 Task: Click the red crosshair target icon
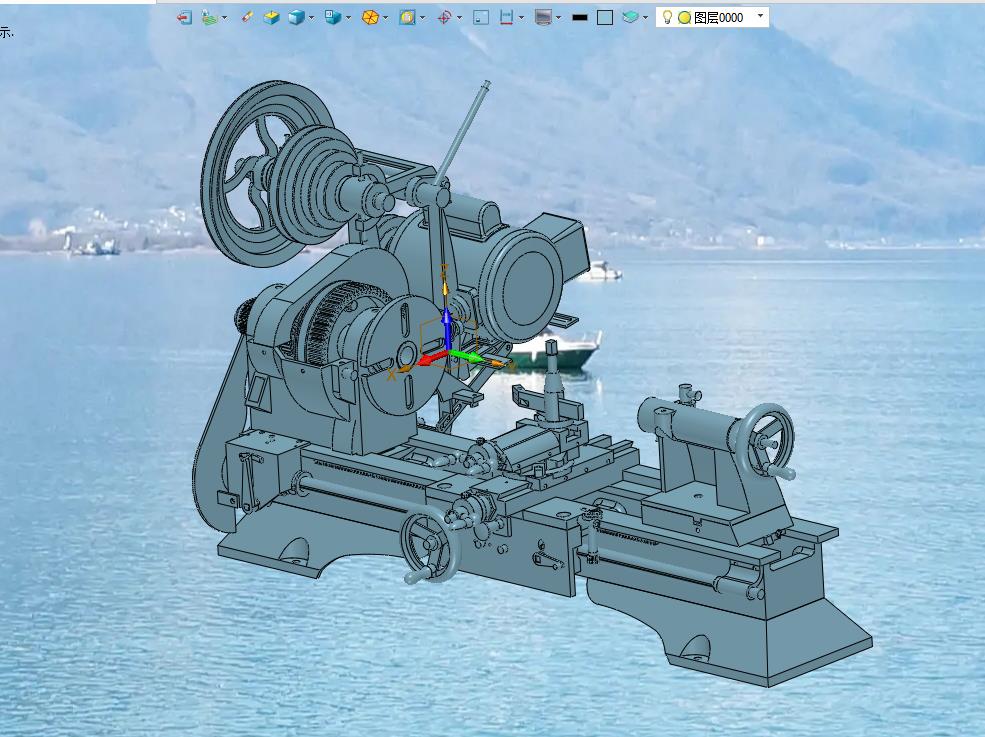[445, 17]
